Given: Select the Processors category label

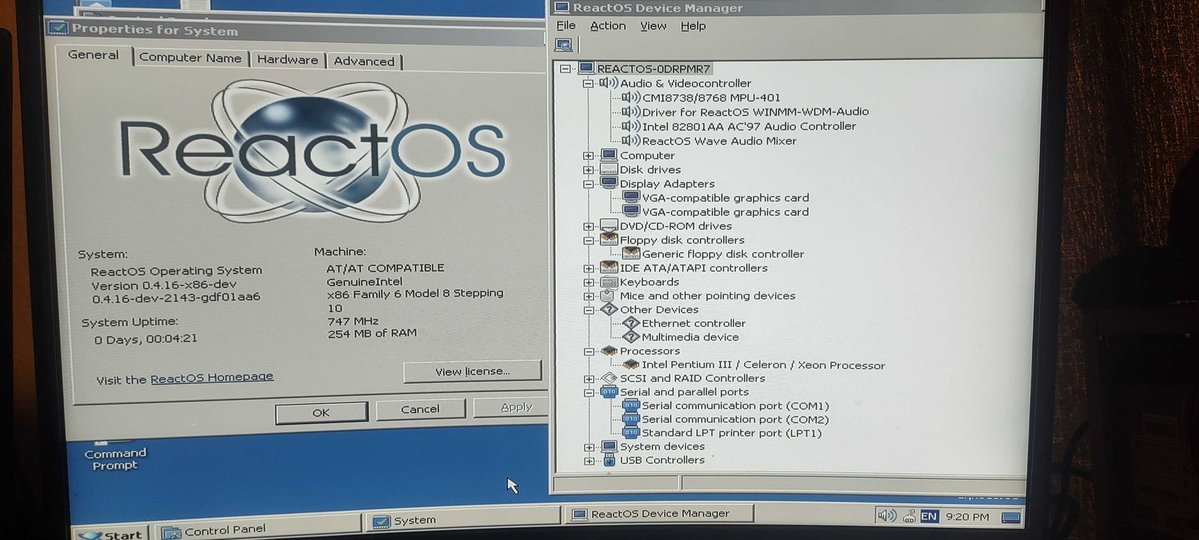Looking at the screenshot, I should click(x=649, y=351).
